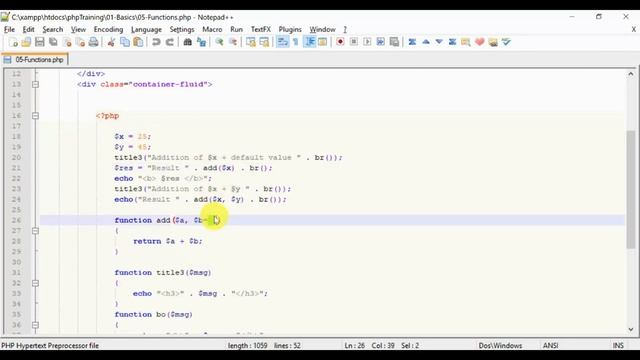640x360 pixels.
Task: Click the blue down-triangle plugin icon
Action: [439, 42]
